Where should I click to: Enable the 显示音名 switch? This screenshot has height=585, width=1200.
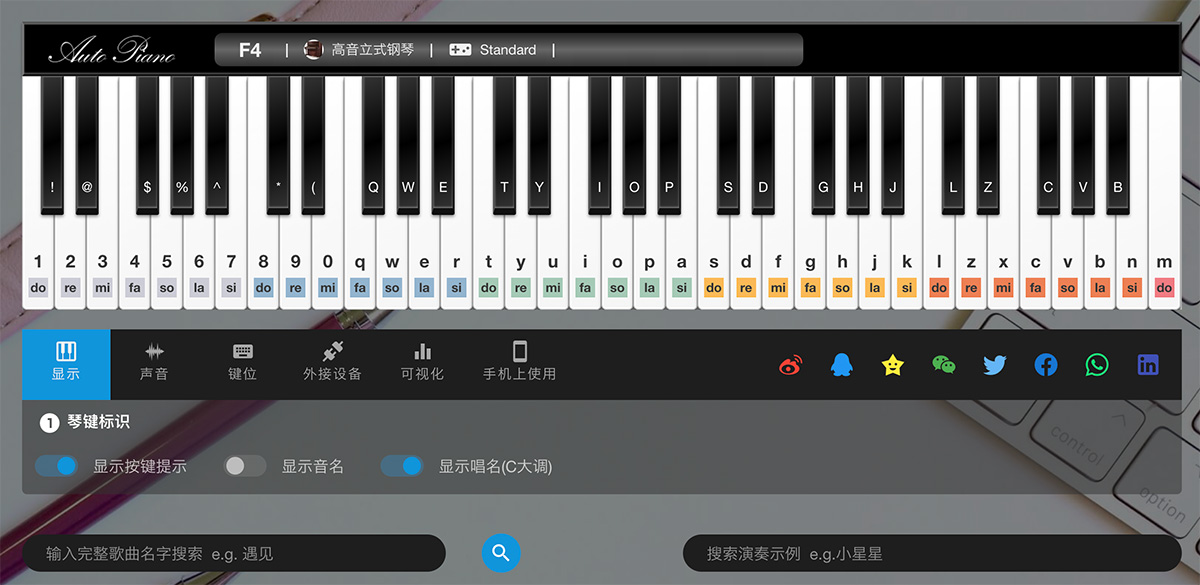[x=245, y=466]
